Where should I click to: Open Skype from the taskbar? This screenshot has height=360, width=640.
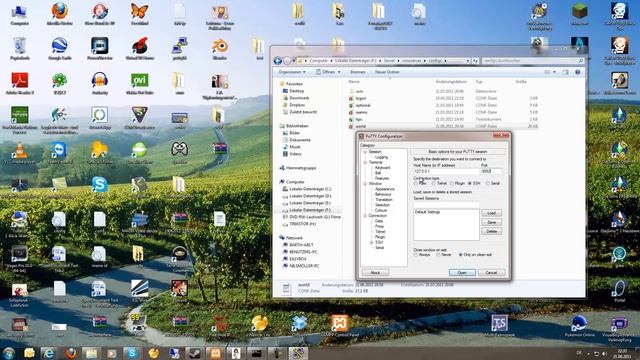tap(132, 353)
